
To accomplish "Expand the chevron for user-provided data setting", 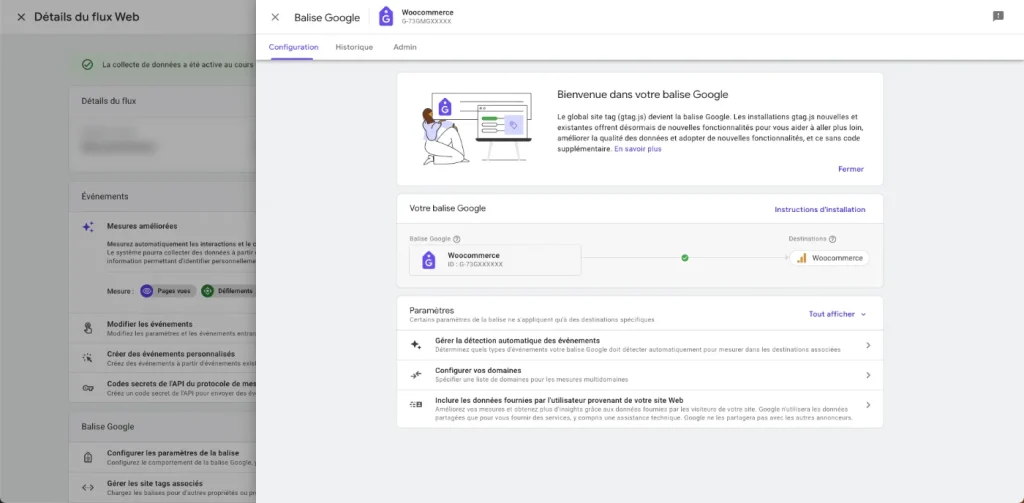I will tap(868, 405).
